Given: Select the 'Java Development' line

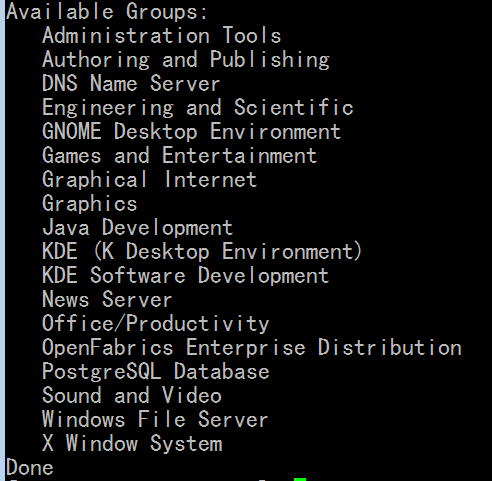Looking at the screenshot, I should pyautogui.click(x=137, y=228).
